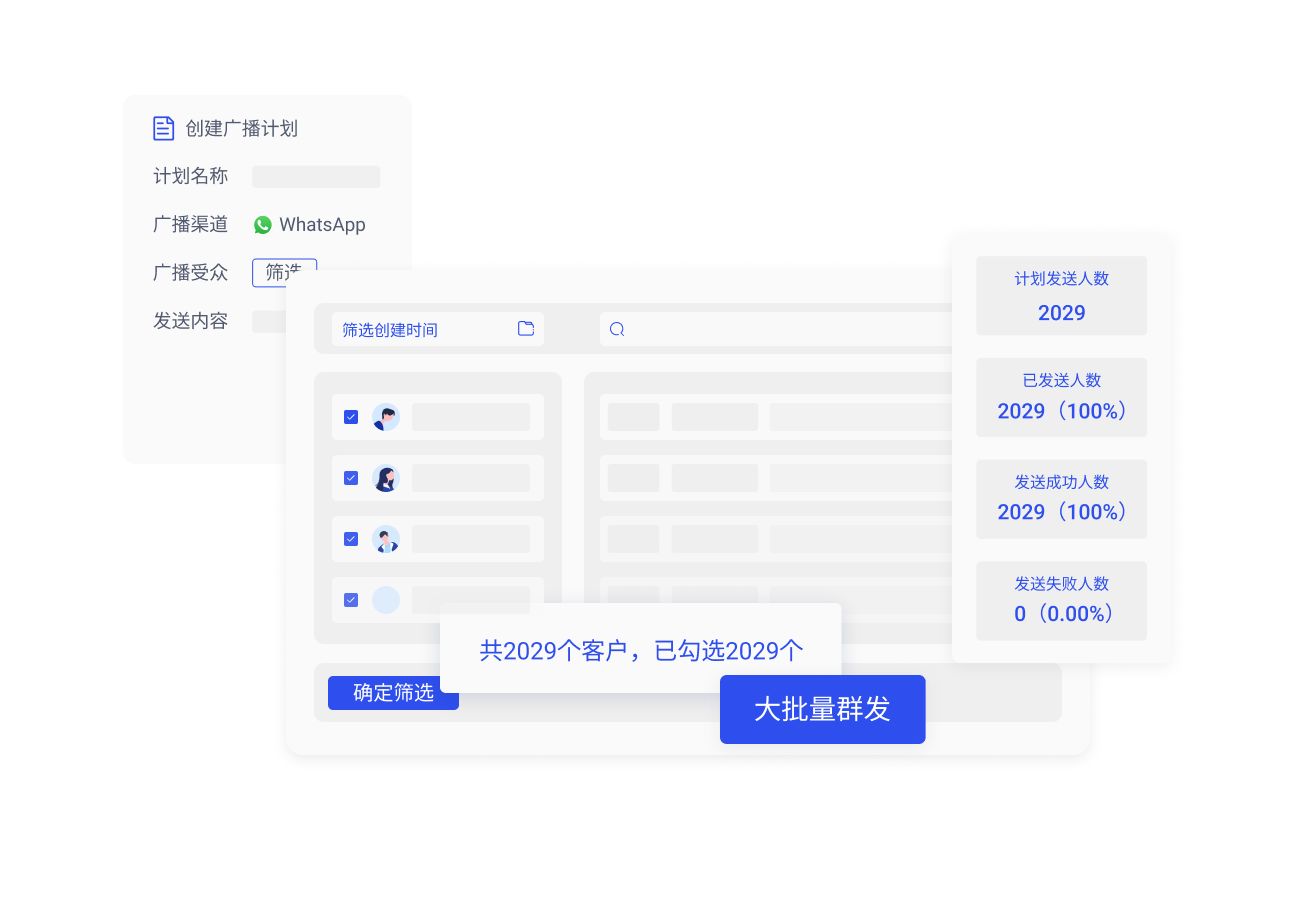The width and height of the screenshot is (1289, 913).
Task: Open the 筛选创建时间 filter dropdown
Action: pyautogui.click(x=438, y=329)
